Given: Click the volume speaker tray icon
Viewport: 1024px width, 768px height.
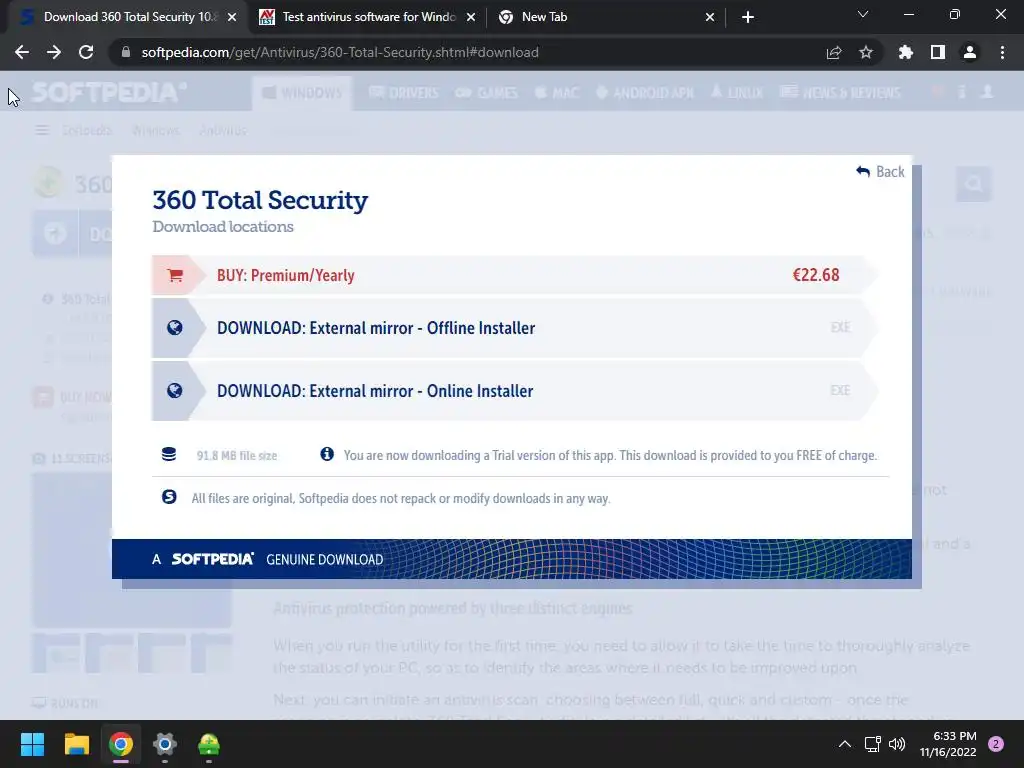Looking at the screenshot, I should [897, 744].
